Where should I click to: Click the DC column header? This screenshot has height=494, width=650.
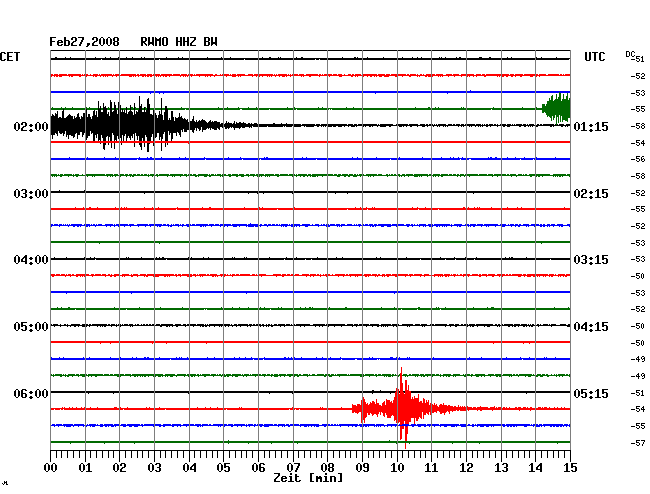[630, 54]
